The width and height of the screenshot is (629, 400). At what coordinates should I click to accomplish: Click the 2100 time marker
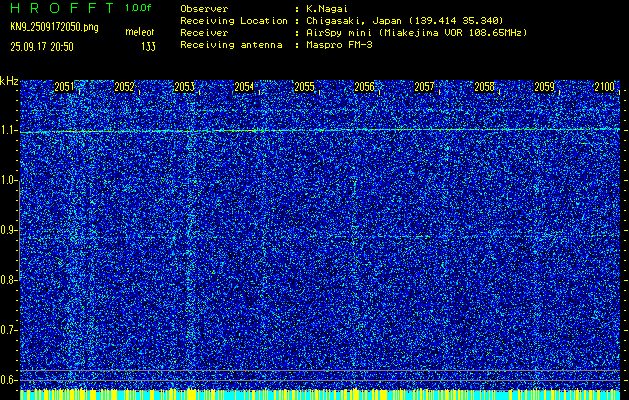605,87
